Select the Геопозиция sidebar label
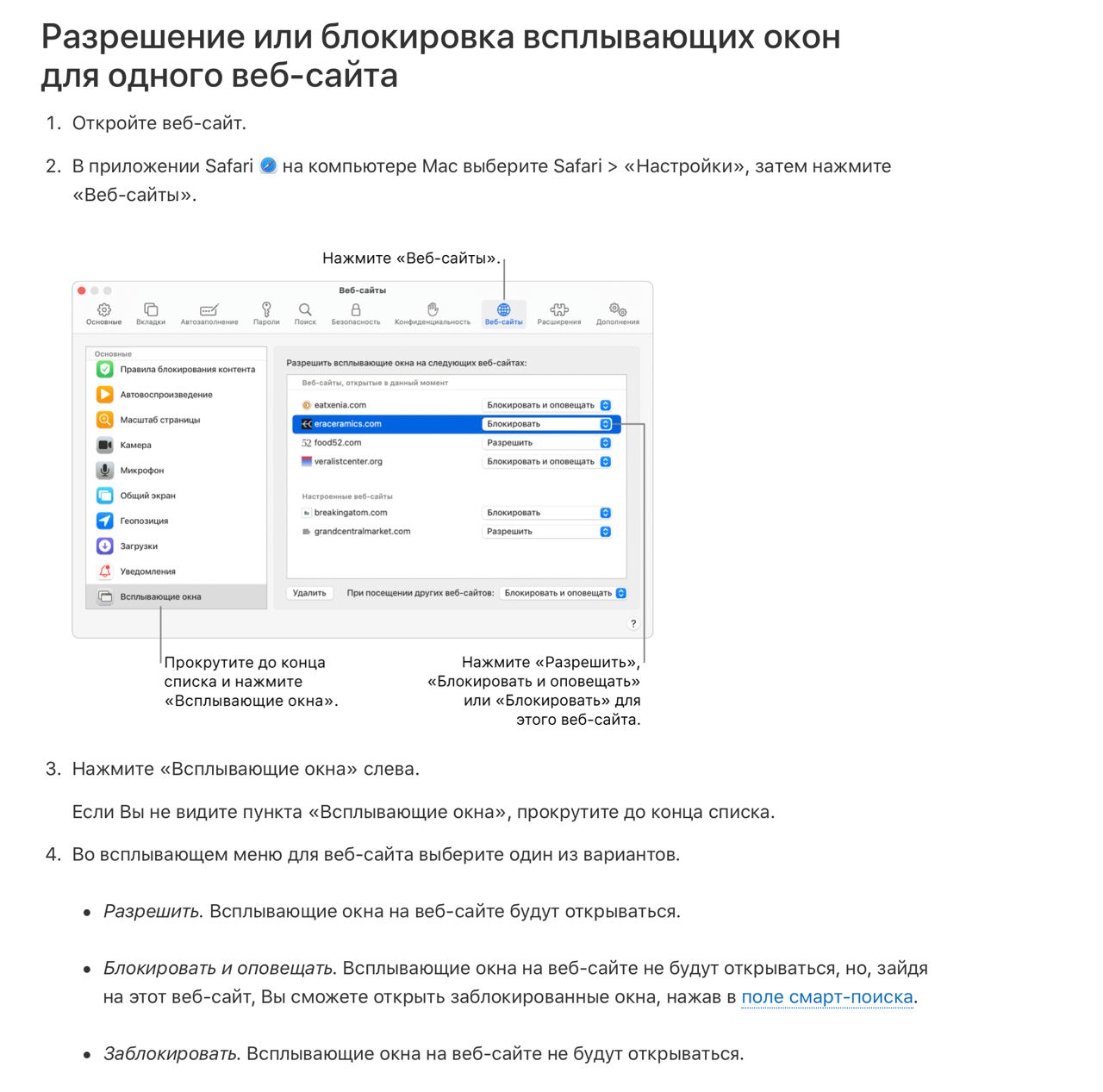1103x1092 pixels. tap(144, 521)
